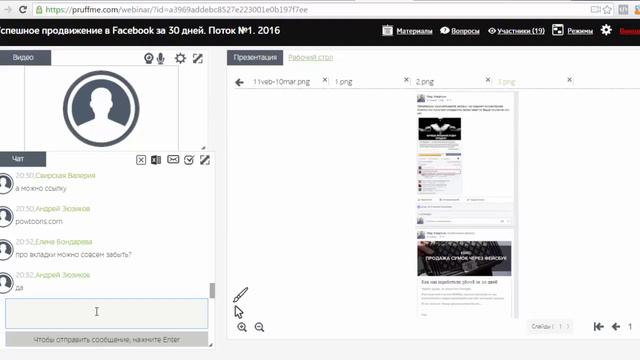This screenshot has width=640, height=360.
Task: Open the Вопросы link
Action: 465,31
